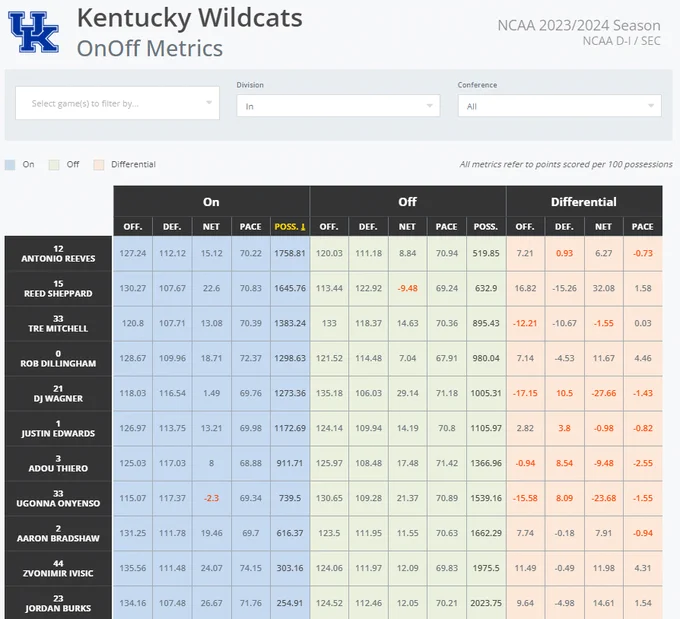Click Thiero's differential defense 8.54
The height and width of the screenshot is (619, 680).
click(564, 463)
